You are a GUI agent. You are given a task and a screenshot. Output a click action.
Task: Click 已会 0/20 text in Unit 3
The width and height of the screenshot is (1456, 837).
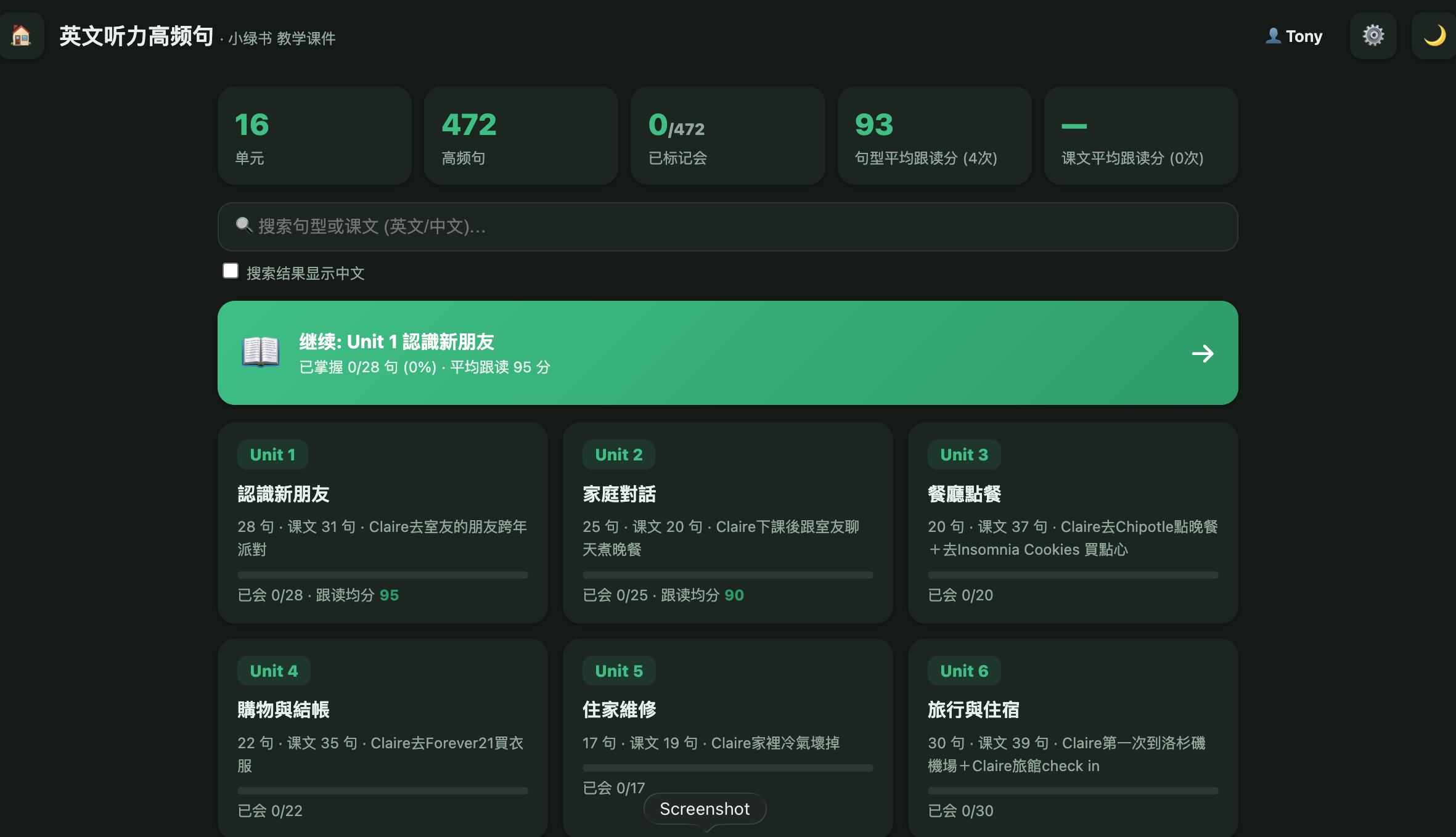click(x=961, y=595)
